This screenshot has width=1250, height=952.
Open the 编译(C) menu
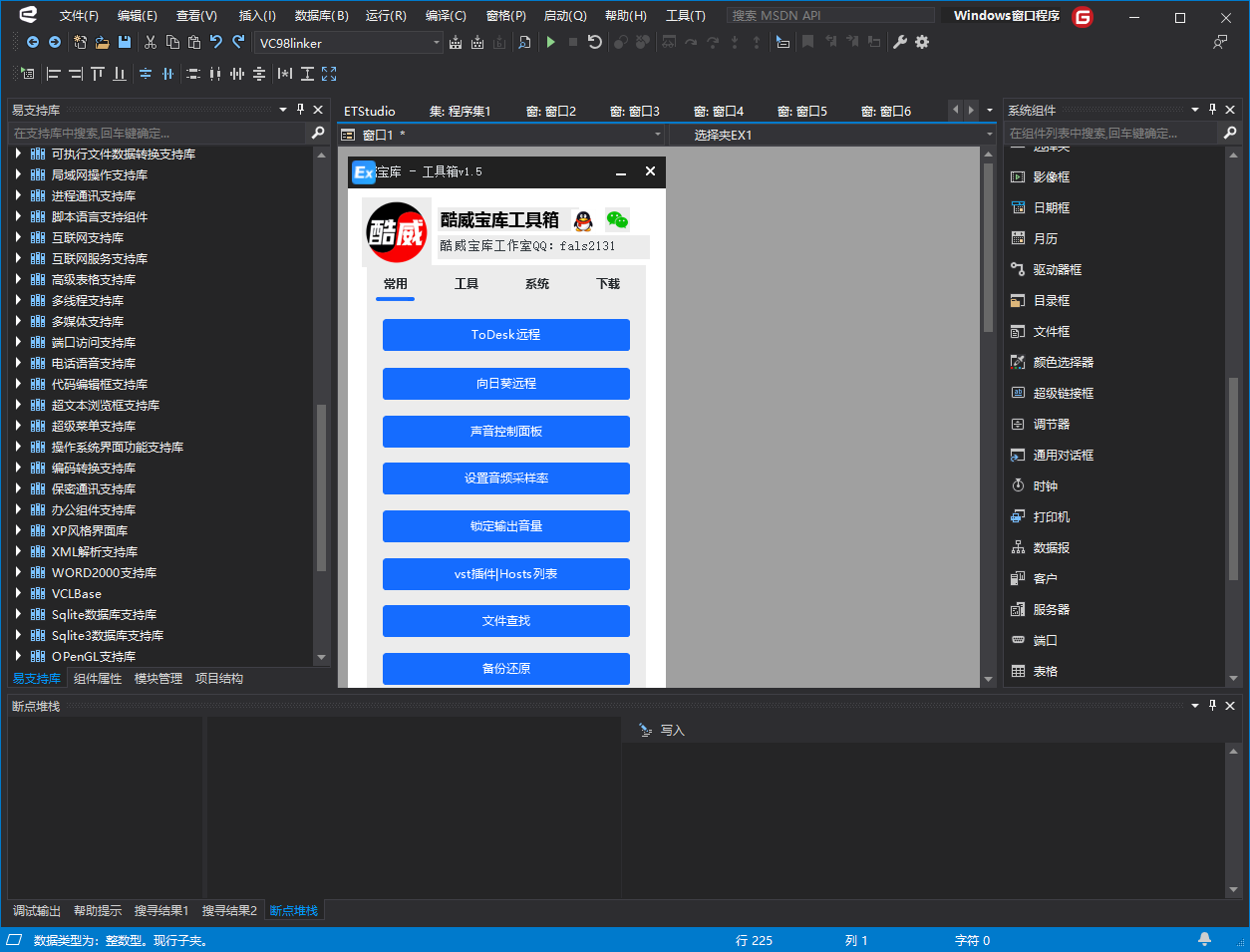(x=446, y=15)
